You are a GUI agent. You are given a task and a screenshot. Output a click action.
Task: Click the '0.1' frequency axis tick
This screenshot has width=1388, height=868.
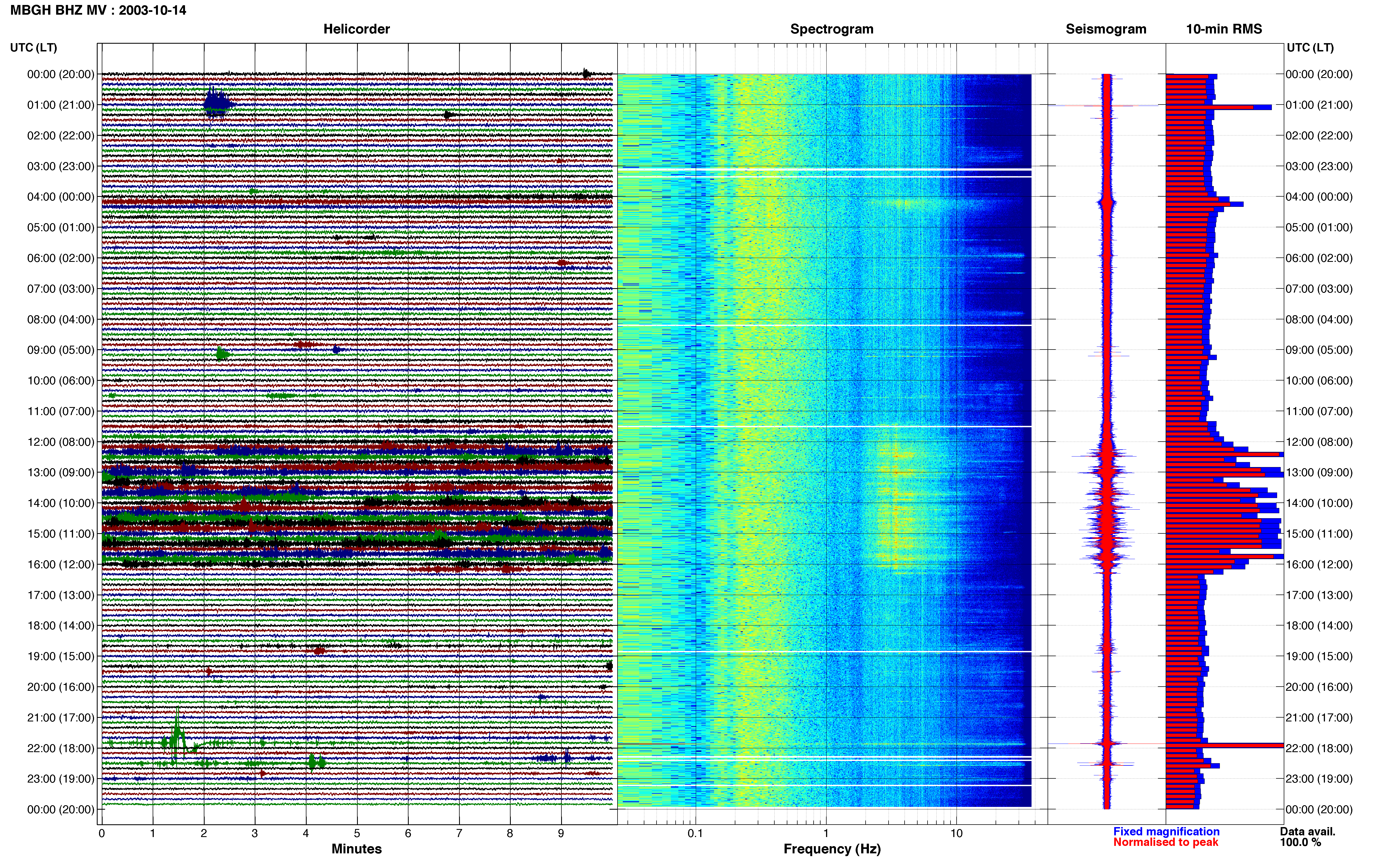pyautogui.click(x=695, y=833)
